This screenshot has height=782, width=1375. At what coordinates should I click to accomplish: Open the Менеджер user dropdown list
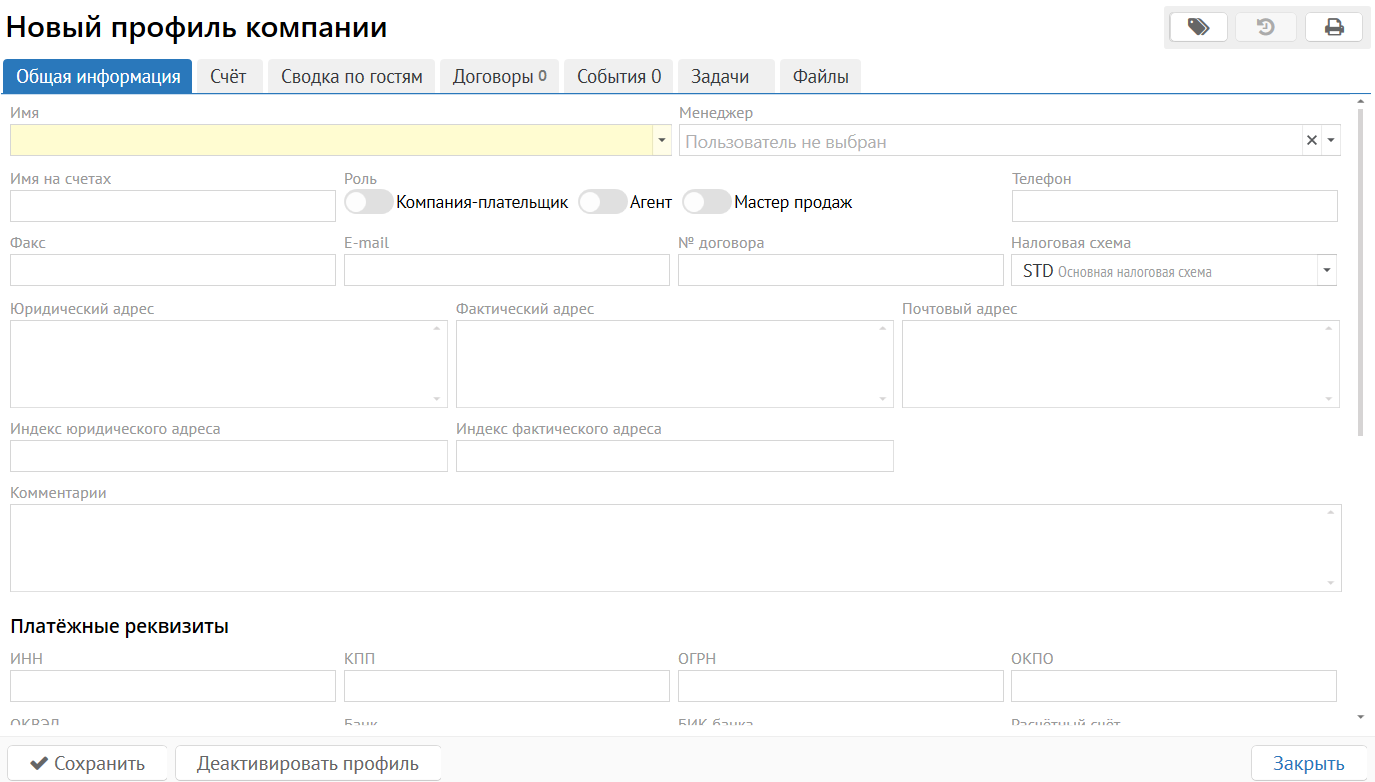1330,141
